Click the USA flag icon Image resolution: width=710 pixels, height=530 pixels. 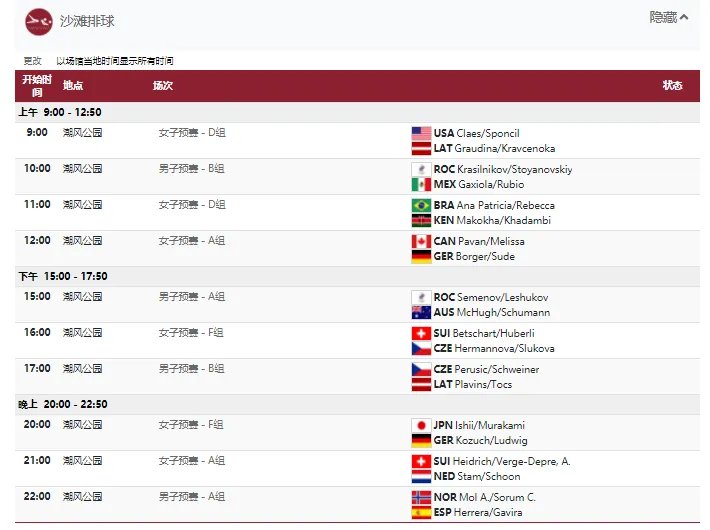pos(421,133)
